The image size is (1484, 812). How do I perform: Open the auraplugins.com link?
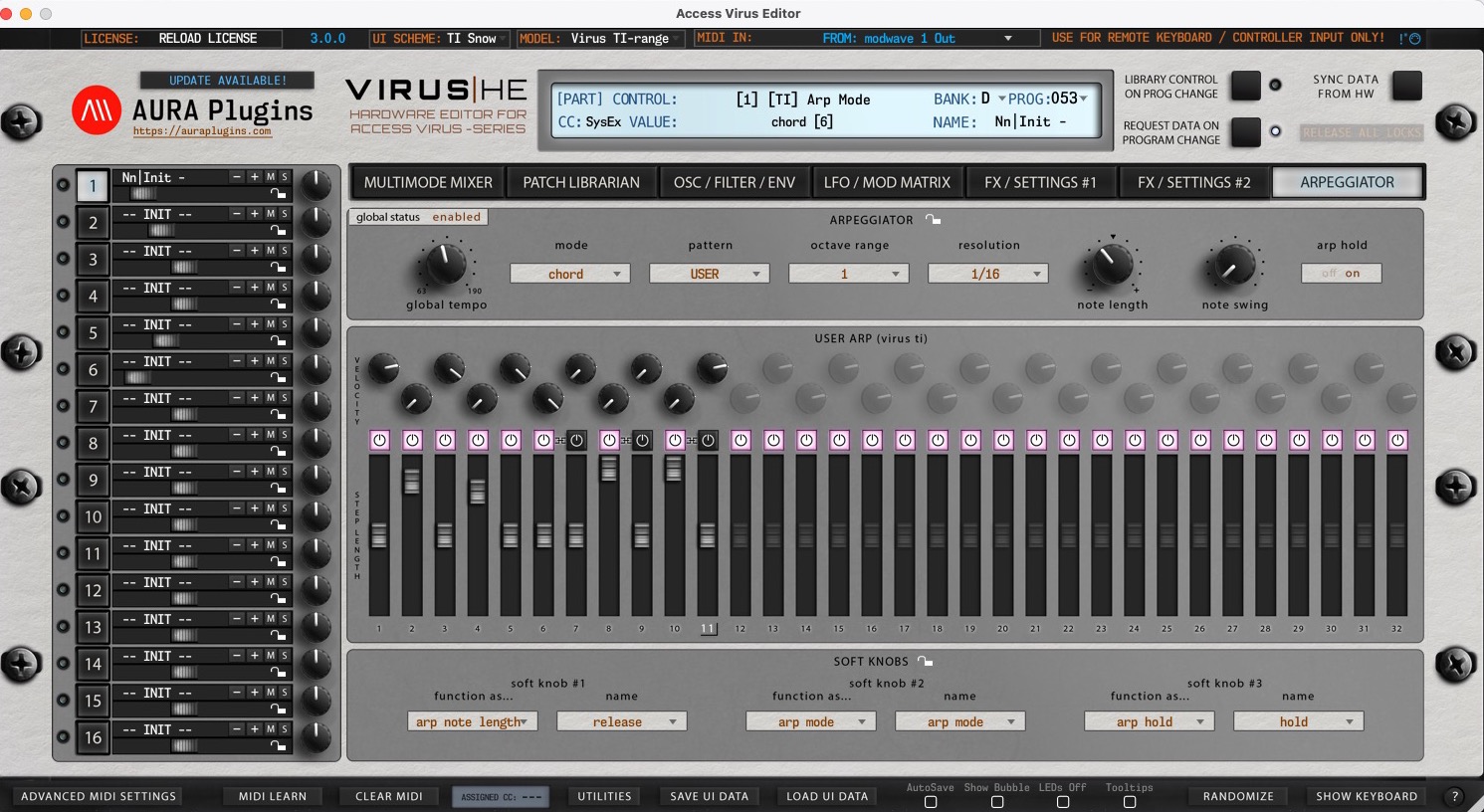pos(202,131)
